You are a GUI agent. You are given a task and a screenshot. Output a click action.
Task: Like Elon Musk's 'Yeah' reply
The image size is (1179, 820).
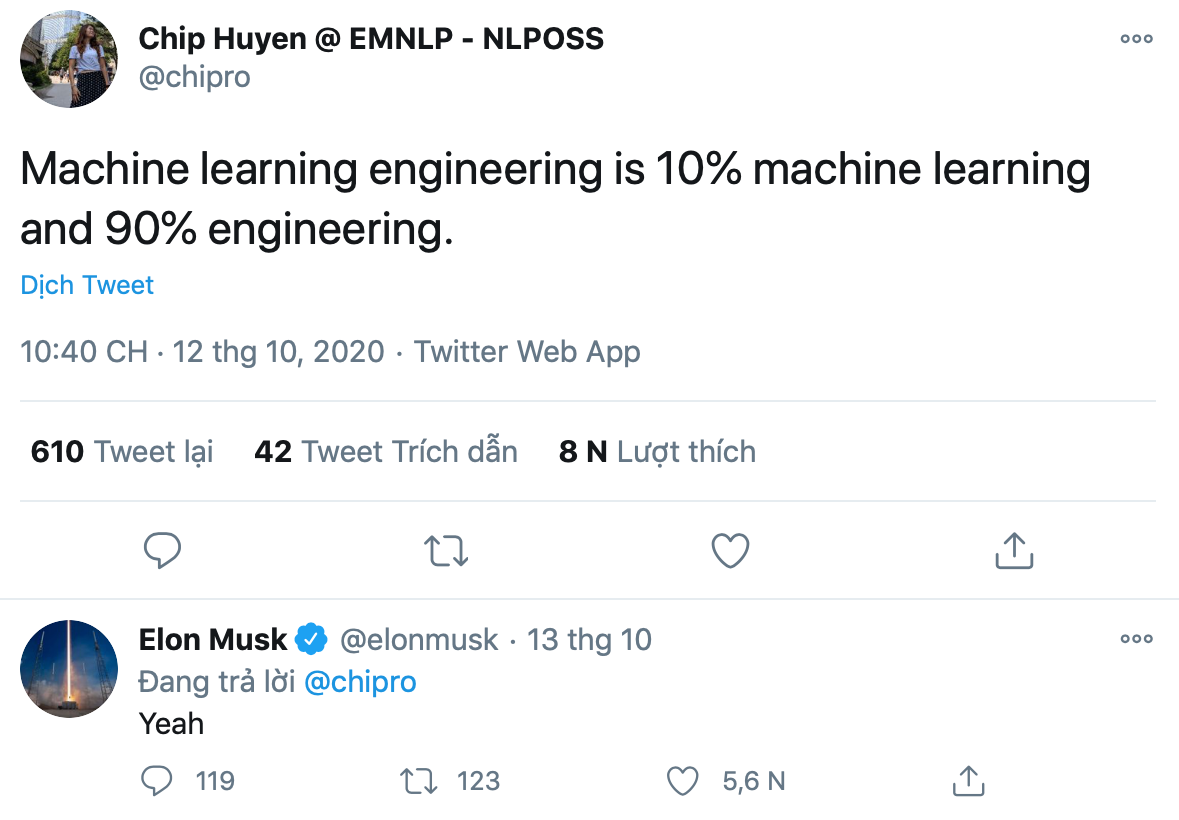[682, 781]
